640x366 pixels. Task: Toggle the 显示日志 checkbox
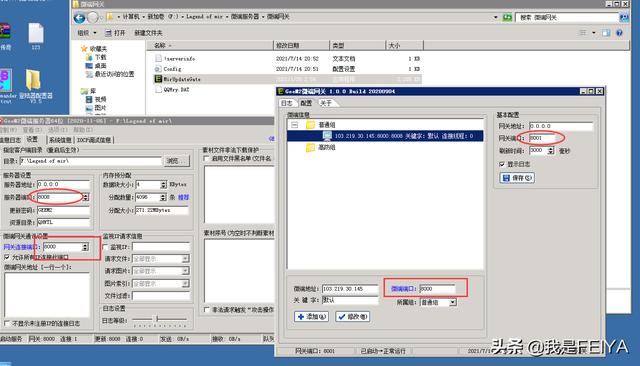coord(502,164)
